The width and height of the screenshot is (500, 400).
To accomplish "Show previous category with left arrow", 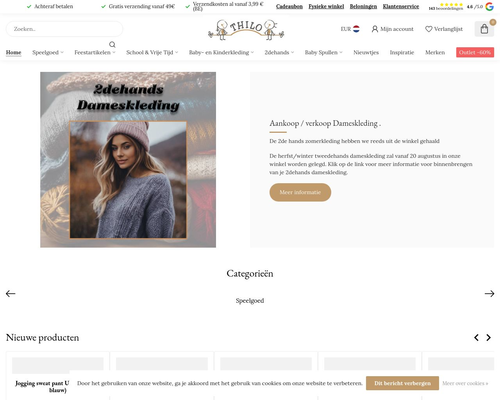I will [11, 293].
